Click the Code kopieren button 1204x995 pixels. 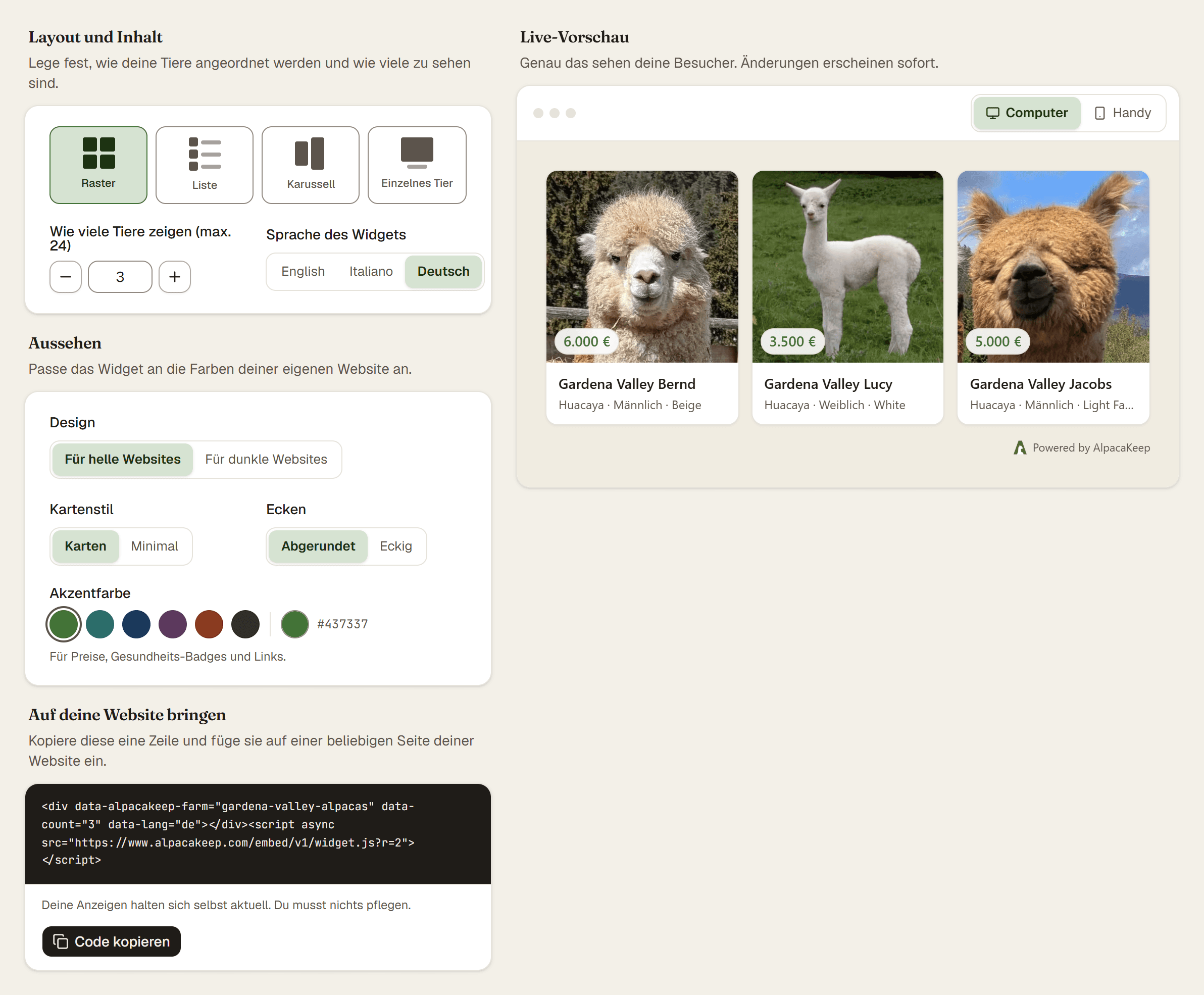tap(111, 941)
